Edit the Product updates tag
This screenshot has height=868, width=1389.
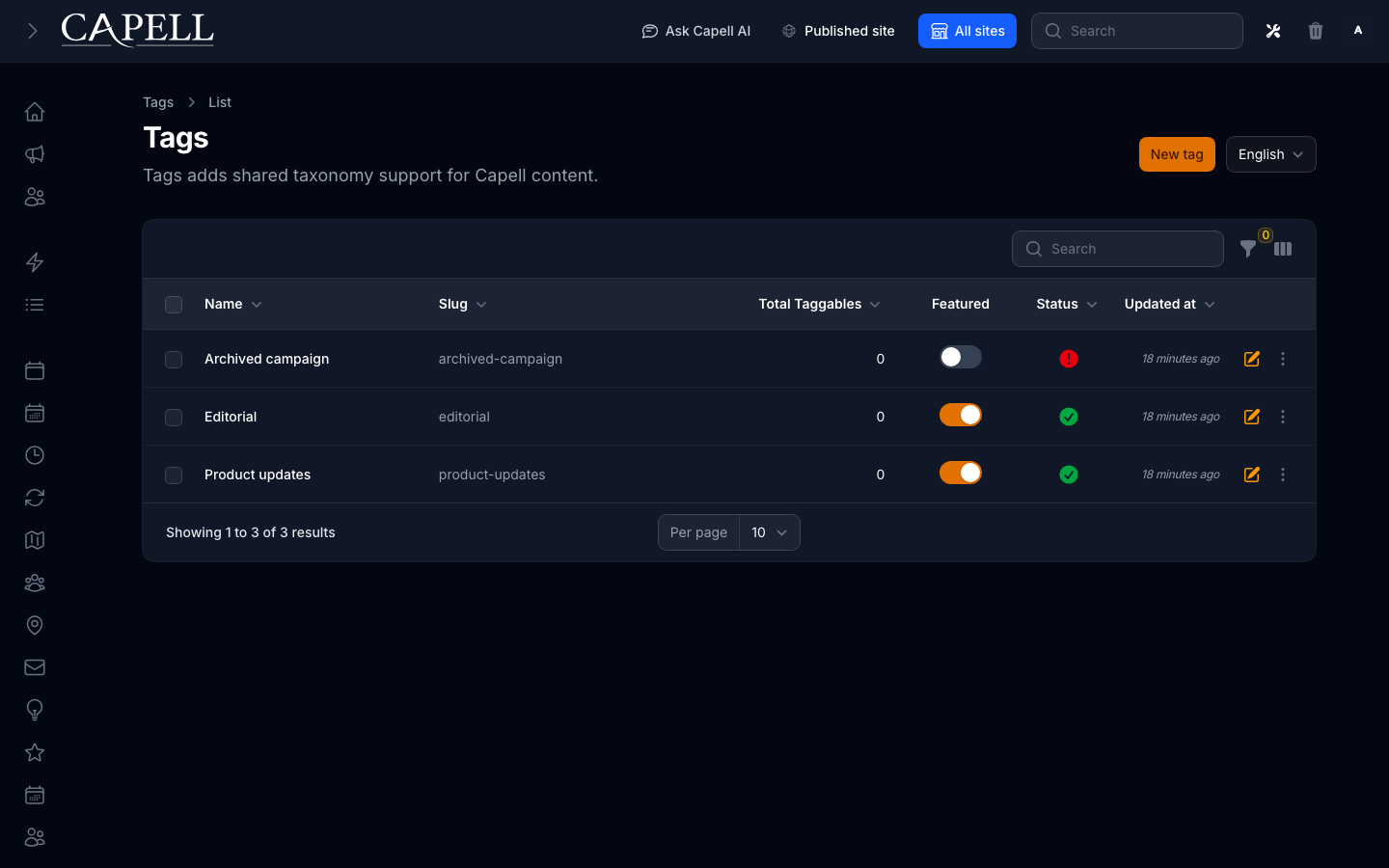tap(1252, 475)
